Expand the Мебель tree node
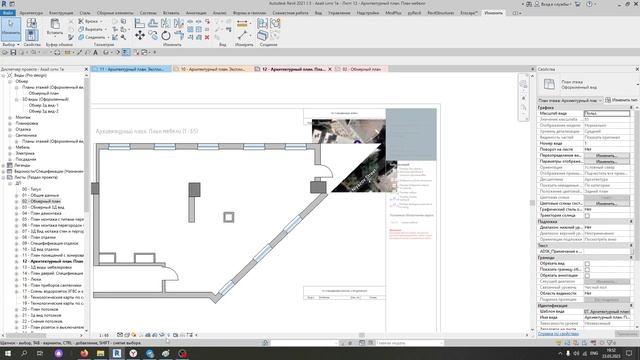The image size is (640, 360). [x=10, y=147]
